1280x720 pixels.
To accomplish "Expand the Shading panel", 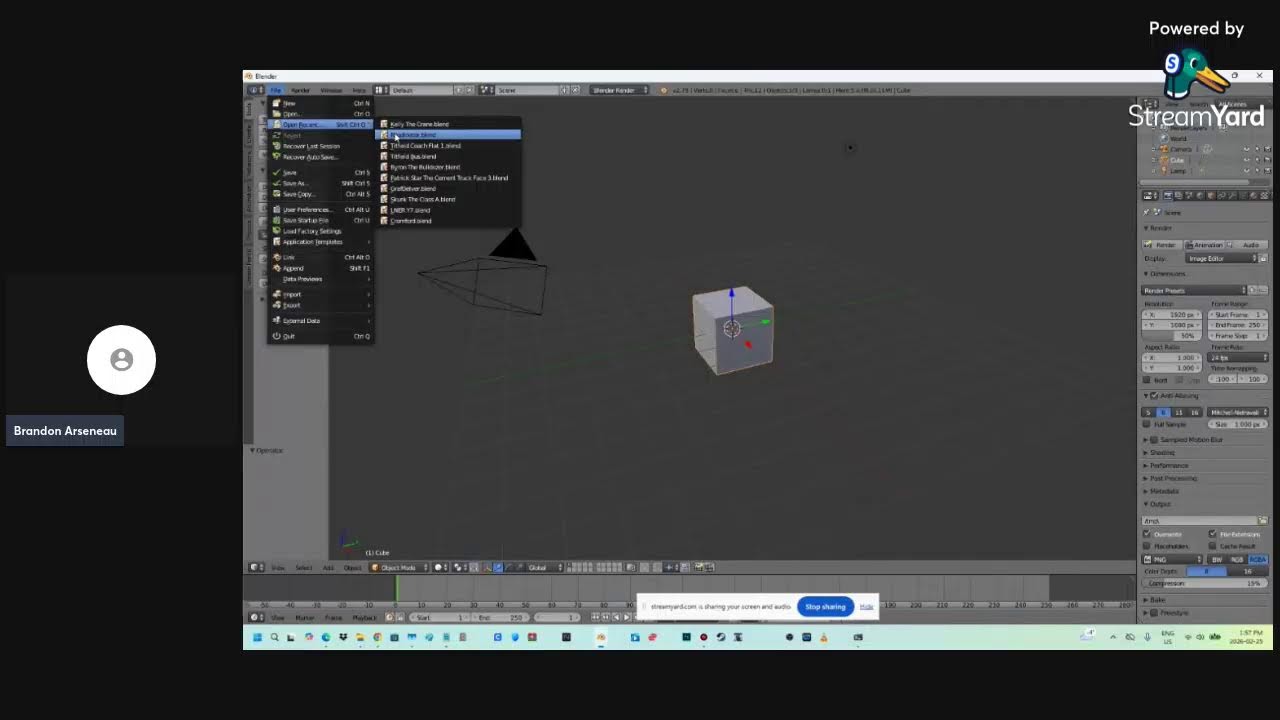I will point(1163,453).
